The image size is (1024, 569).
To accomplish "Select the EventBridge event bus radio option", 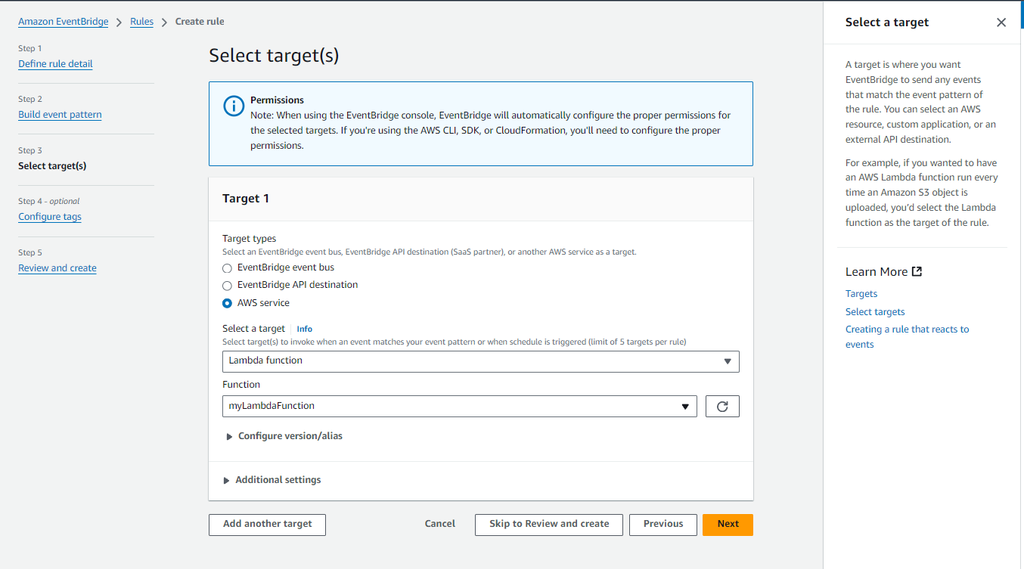I will pos(227,268).
